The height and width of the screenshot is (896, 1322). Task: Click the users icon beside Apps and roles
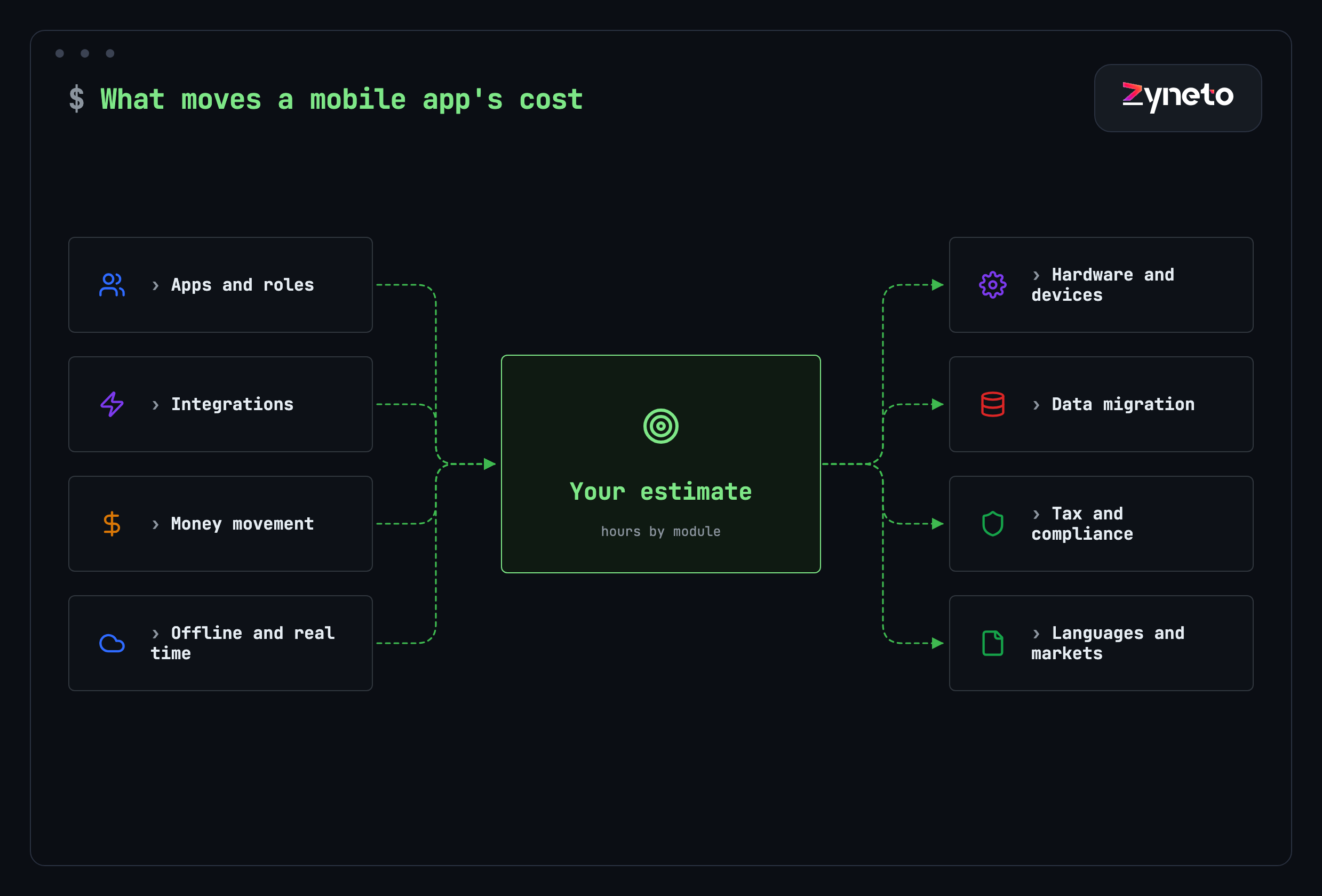112,285
